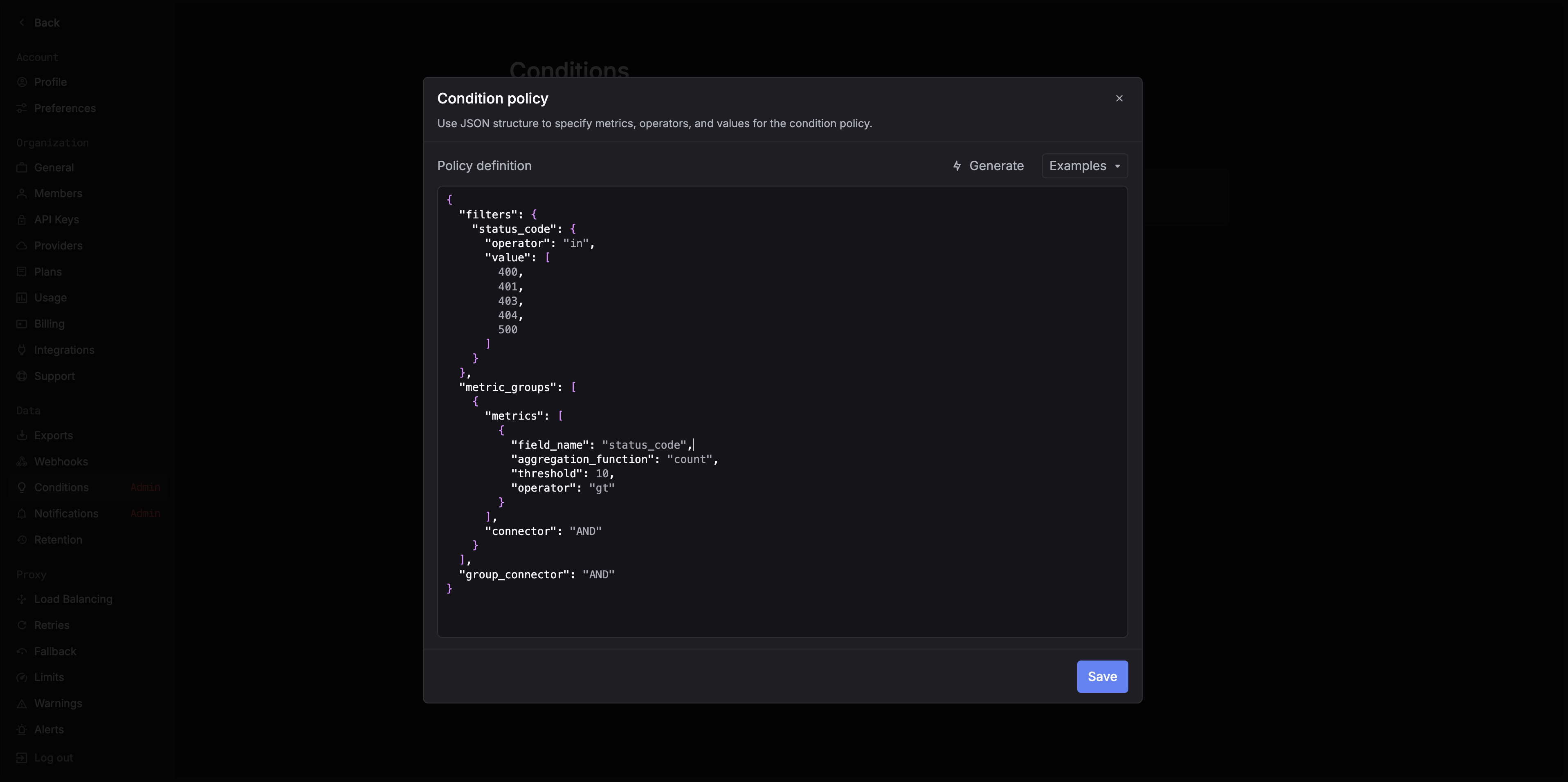Open the Billing menu item
1568x782 pixels.
tap(49, 324)
